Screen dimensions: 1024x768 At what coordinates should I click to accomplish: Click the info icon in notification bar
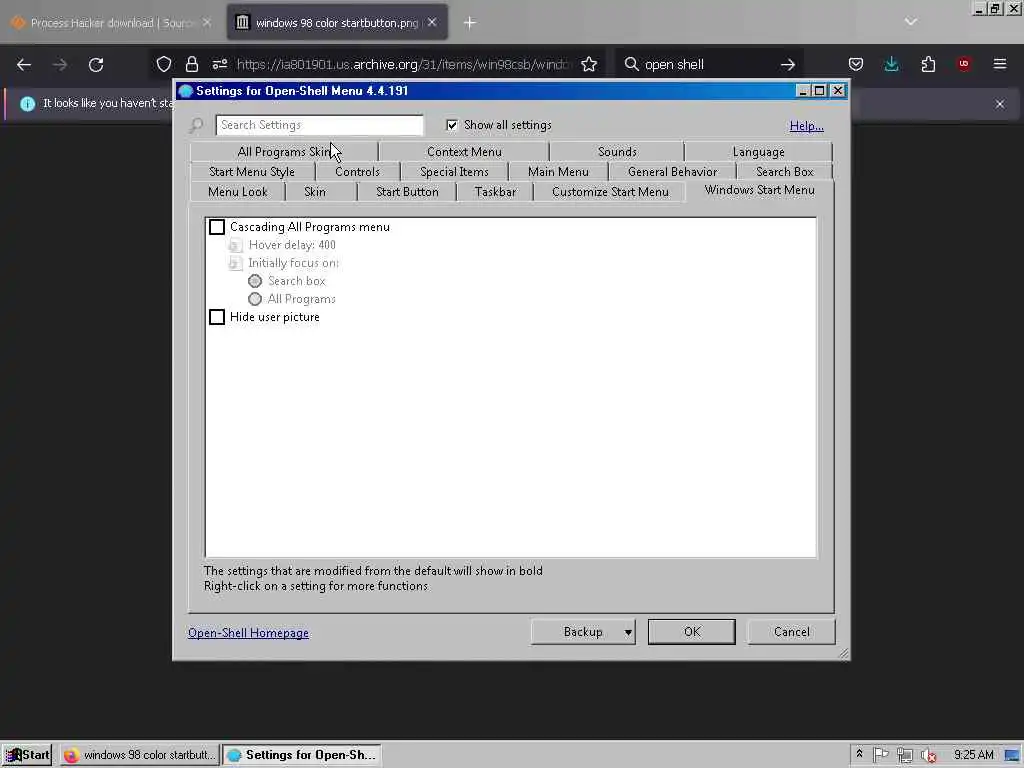(27, 103)
